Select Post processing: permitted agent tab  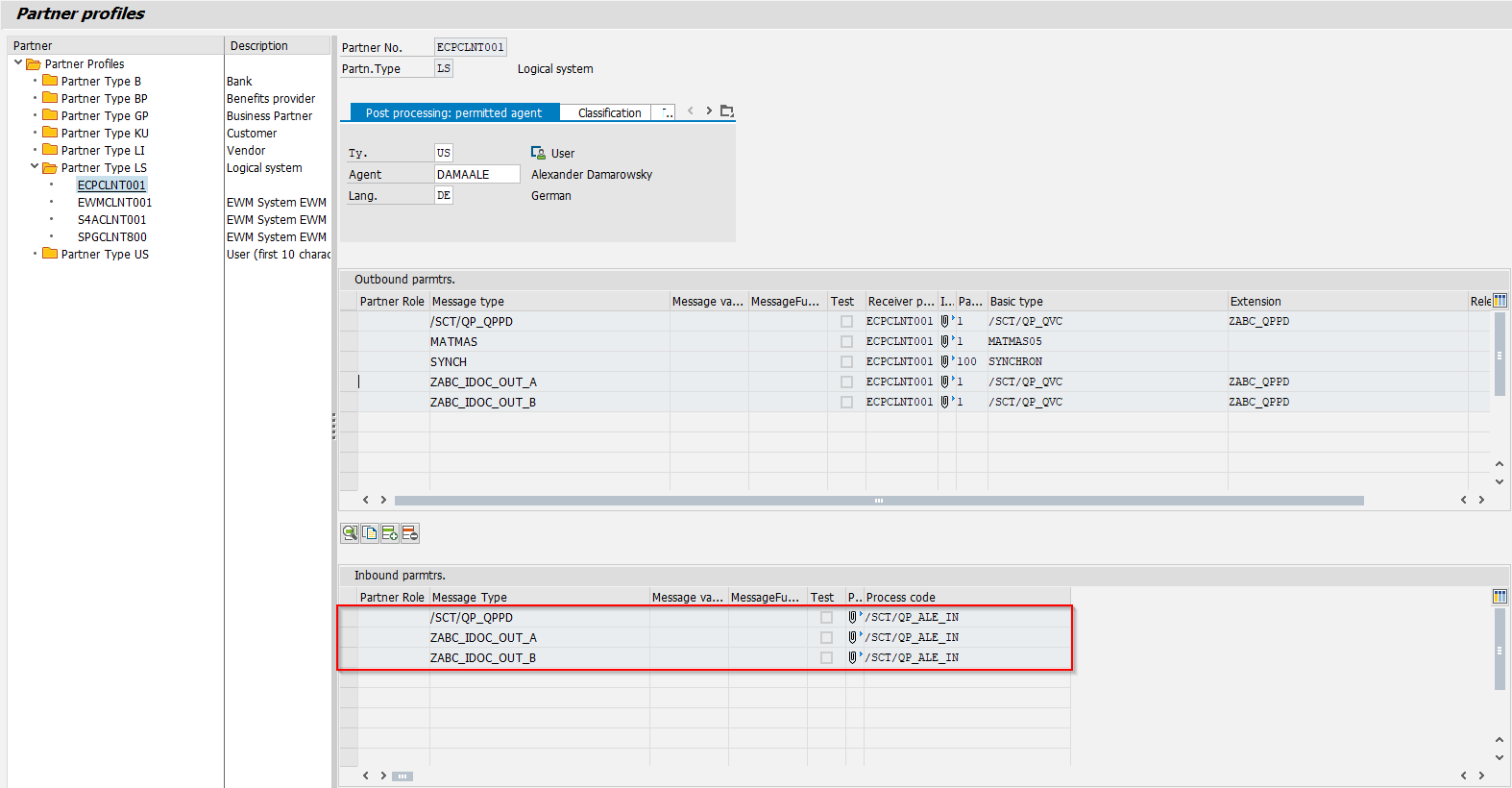(x=453, y=112)
